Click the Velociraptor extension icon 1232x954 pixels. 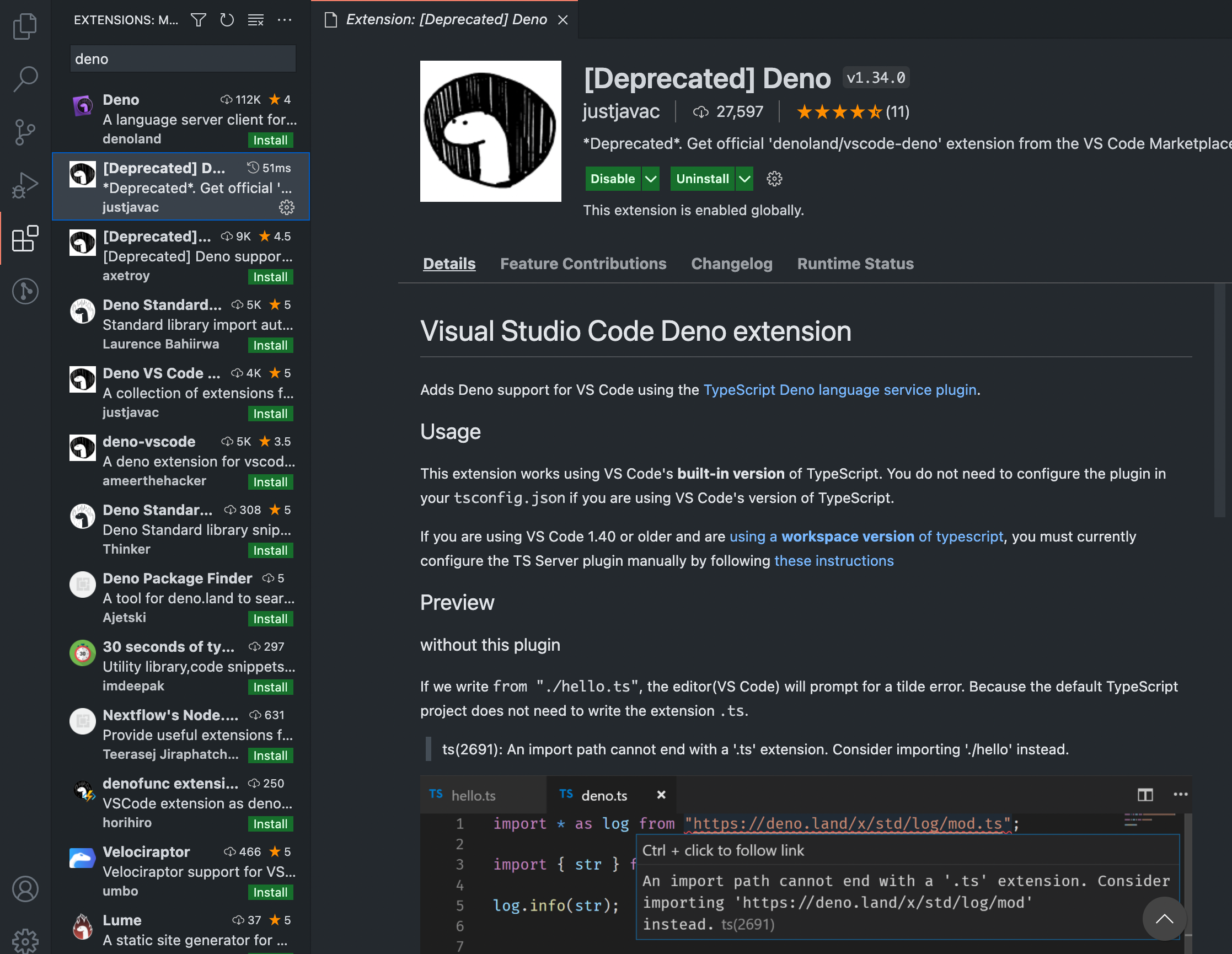click(x=82, y=857)
